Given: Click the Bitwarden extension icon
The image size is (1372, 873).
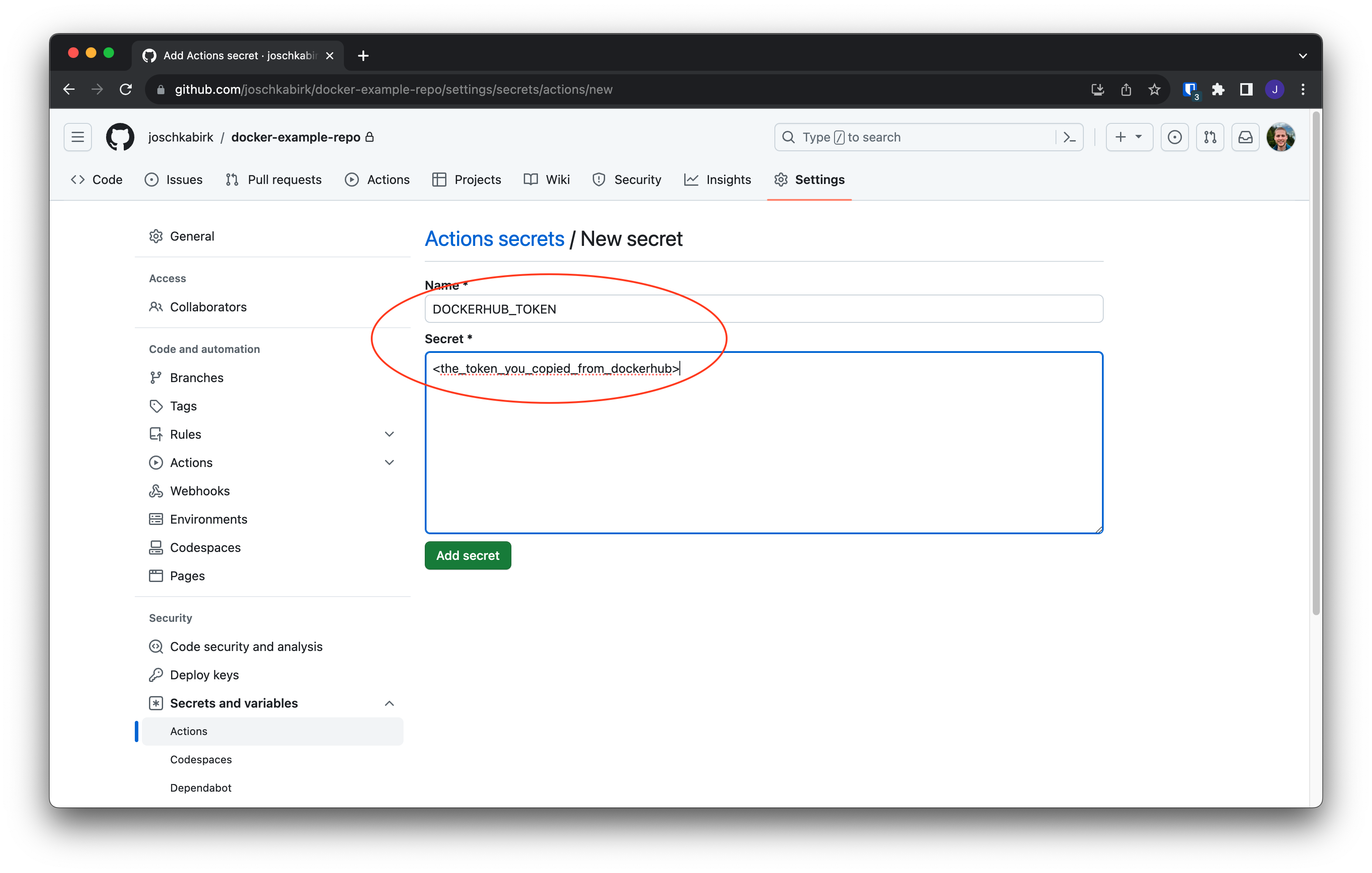Looking at the screenshot, I should (x=1190, y=89).
